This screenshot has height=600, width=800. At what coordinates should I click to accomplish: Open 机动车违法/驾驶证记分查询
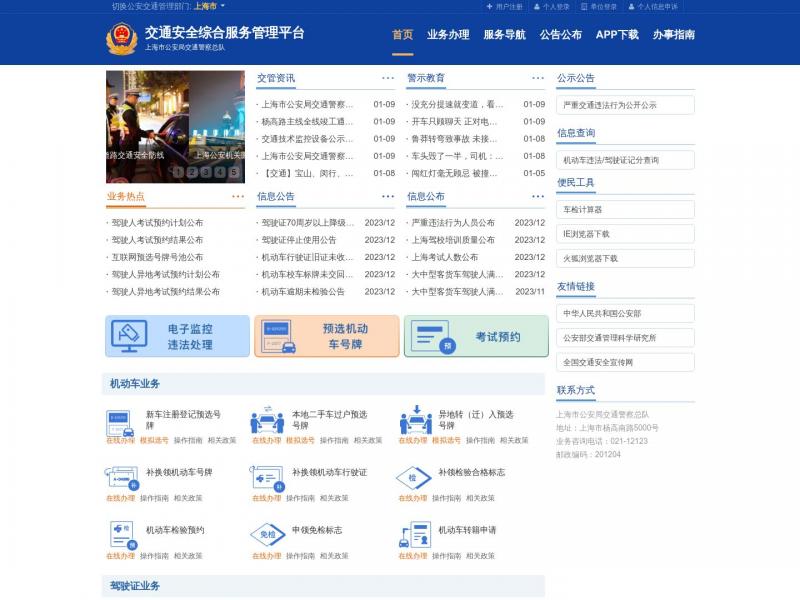(x=626, y=160)
